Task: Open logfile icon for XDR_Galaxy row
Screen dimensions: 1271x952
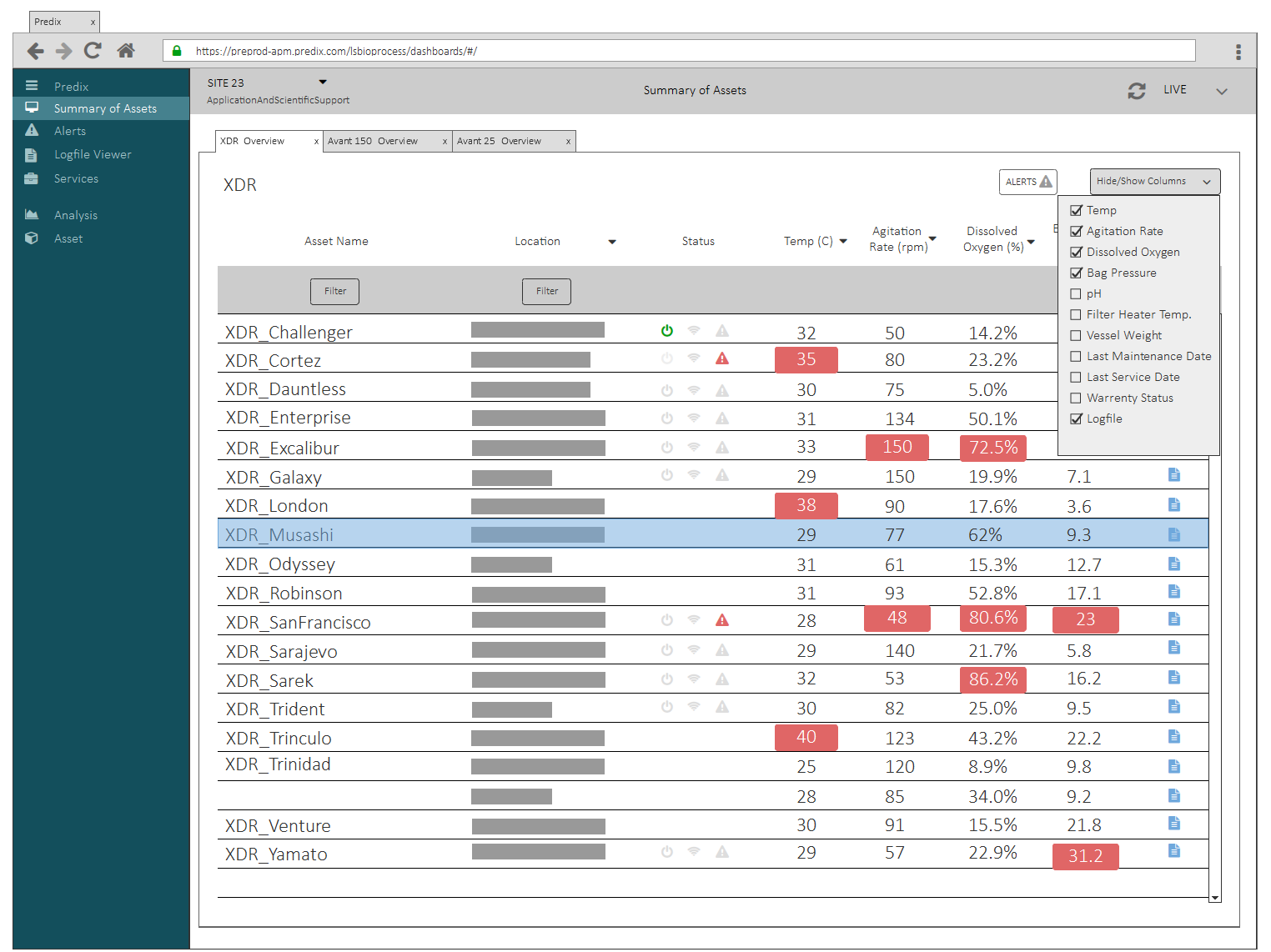Action: [1174, 474]
